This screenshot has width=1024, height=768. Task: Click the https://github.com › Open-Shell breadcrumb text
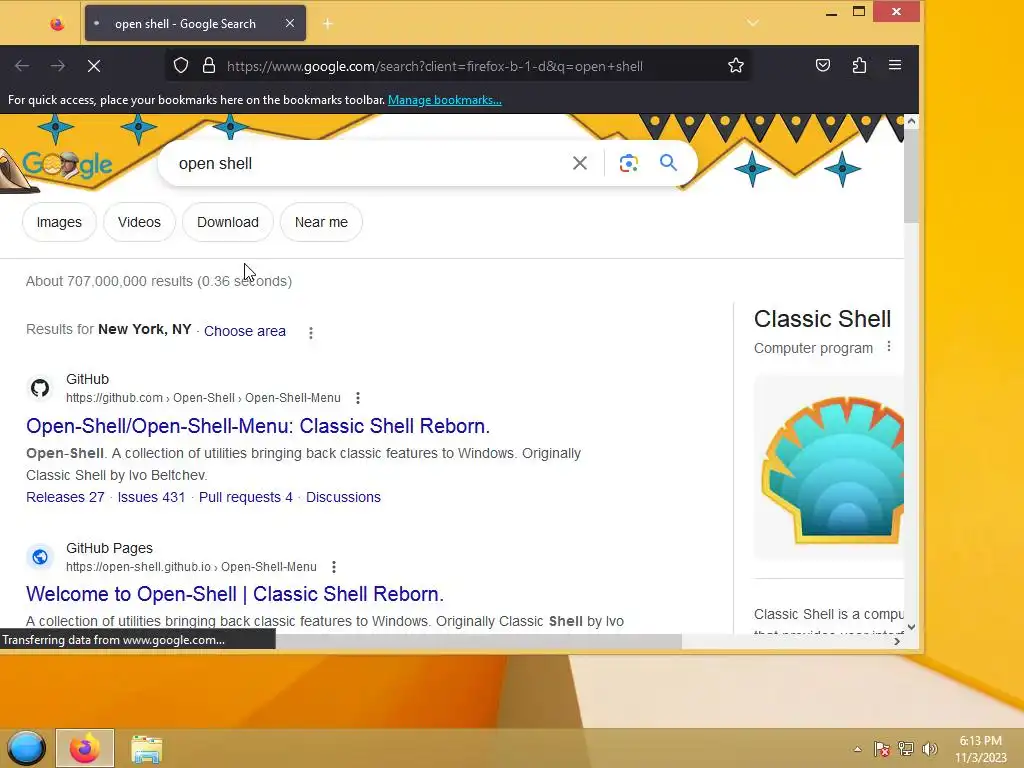coord(203,398)
